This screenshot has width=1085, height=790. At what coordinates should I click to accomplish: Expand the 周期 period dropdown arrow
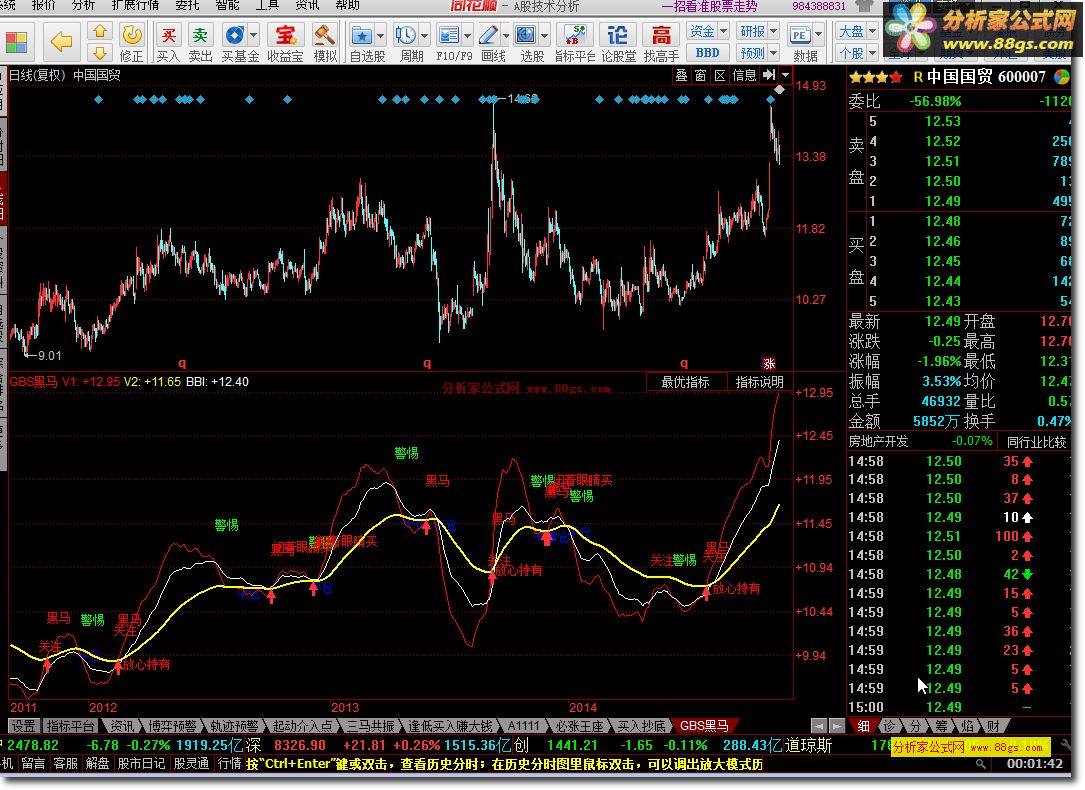point(424,35)
